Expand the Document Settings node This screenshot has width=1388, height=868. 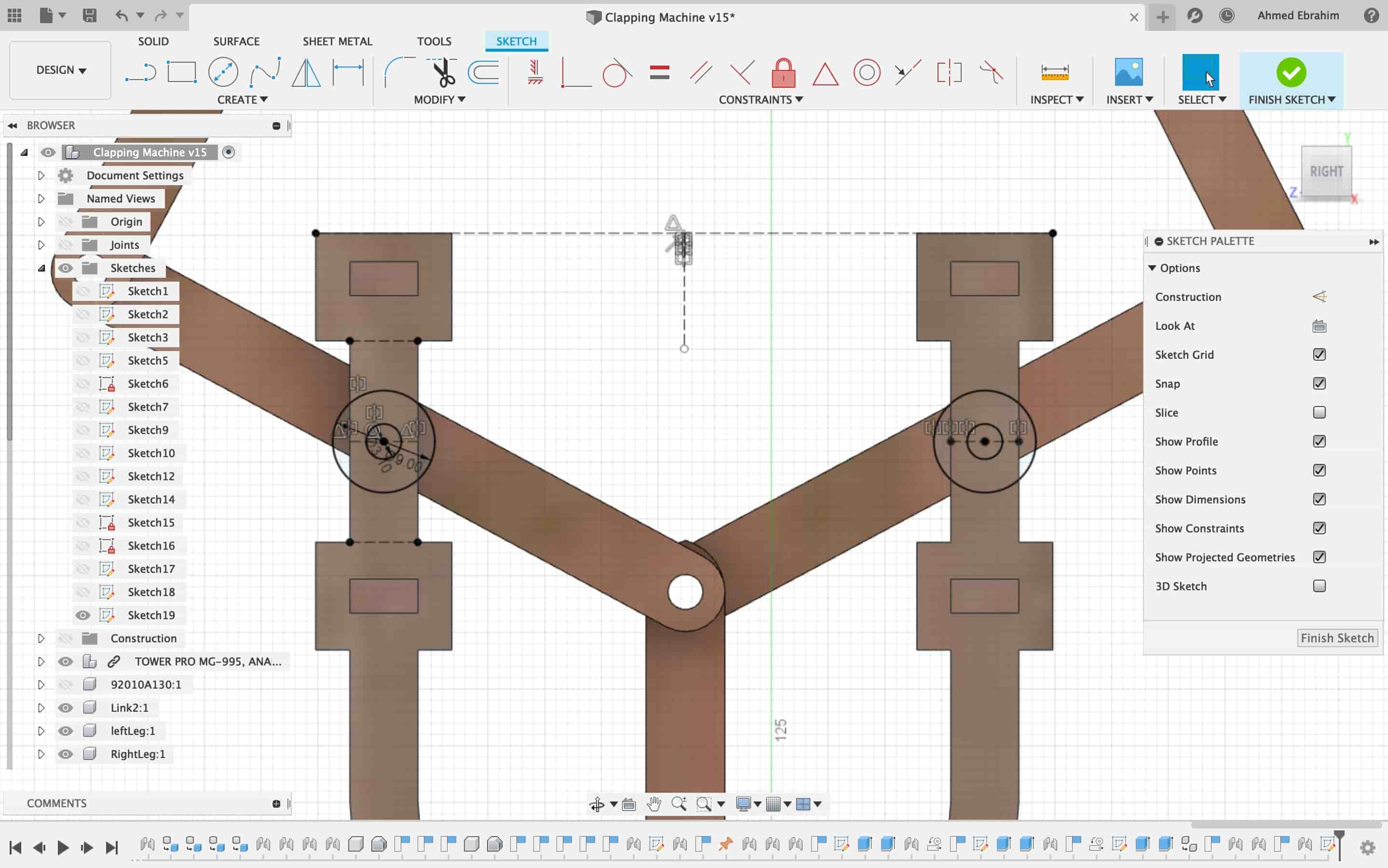(x=41, y=175)
